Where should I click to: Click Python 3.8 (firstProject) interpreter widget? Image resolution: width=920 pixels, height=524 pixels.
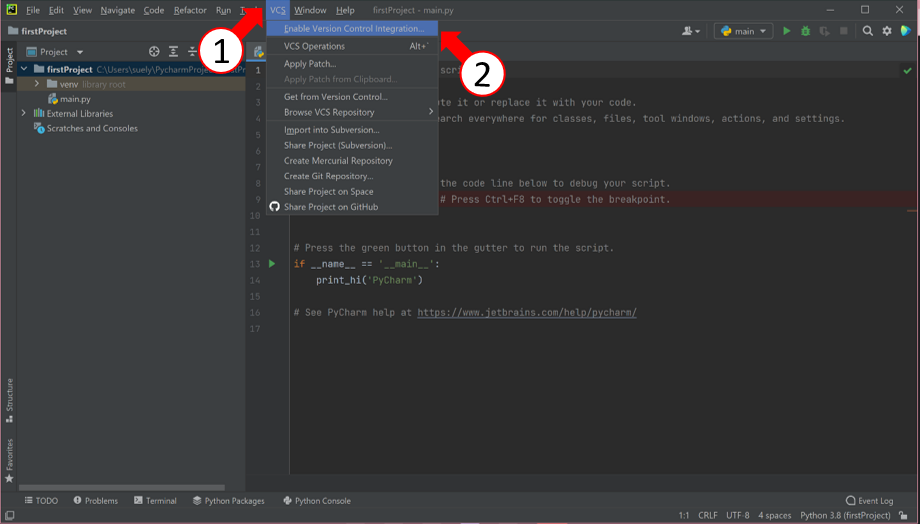click(845, 515)
